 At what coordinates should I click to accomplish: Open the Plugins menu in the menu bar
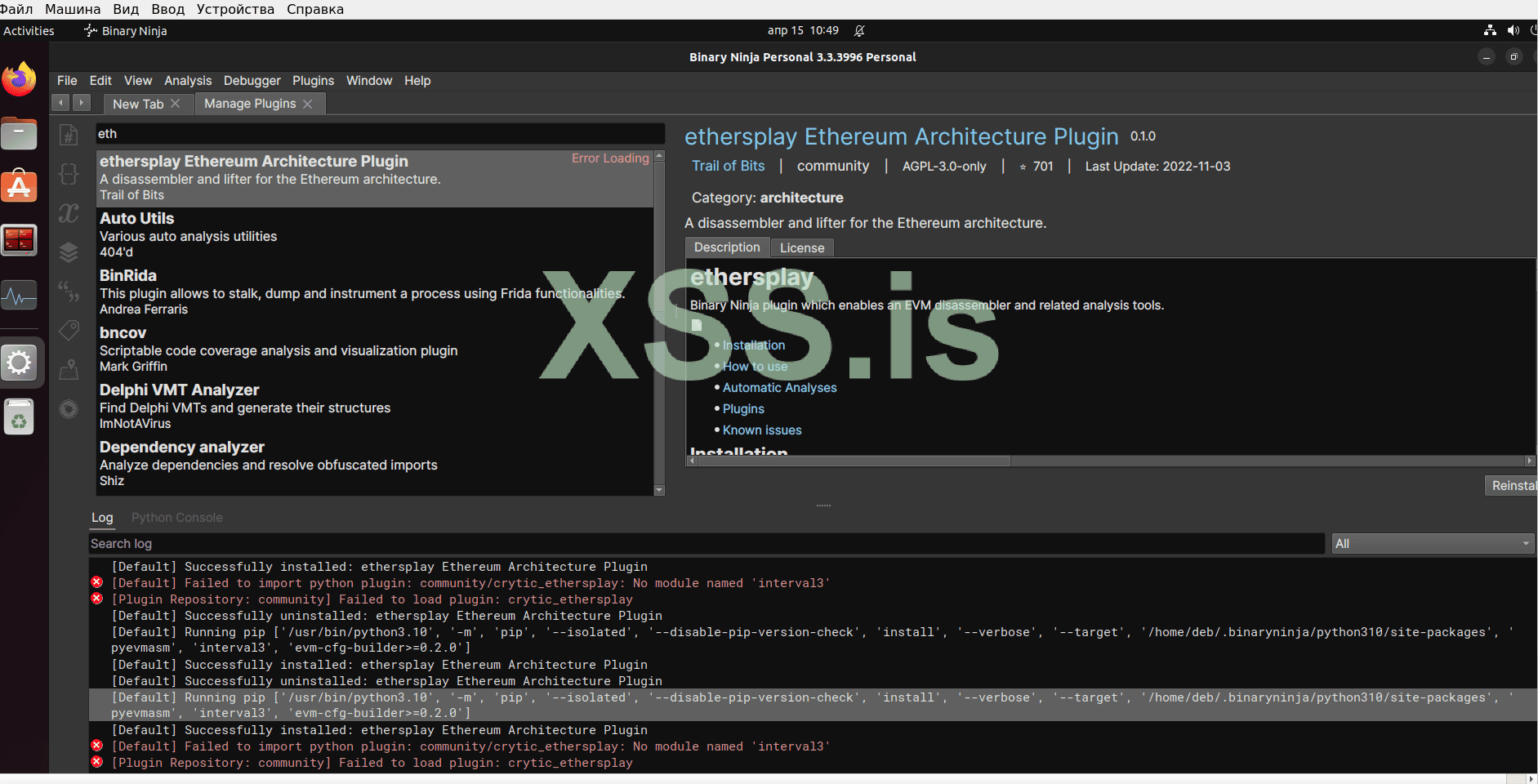pyautogui.click(x=314, y=81)
